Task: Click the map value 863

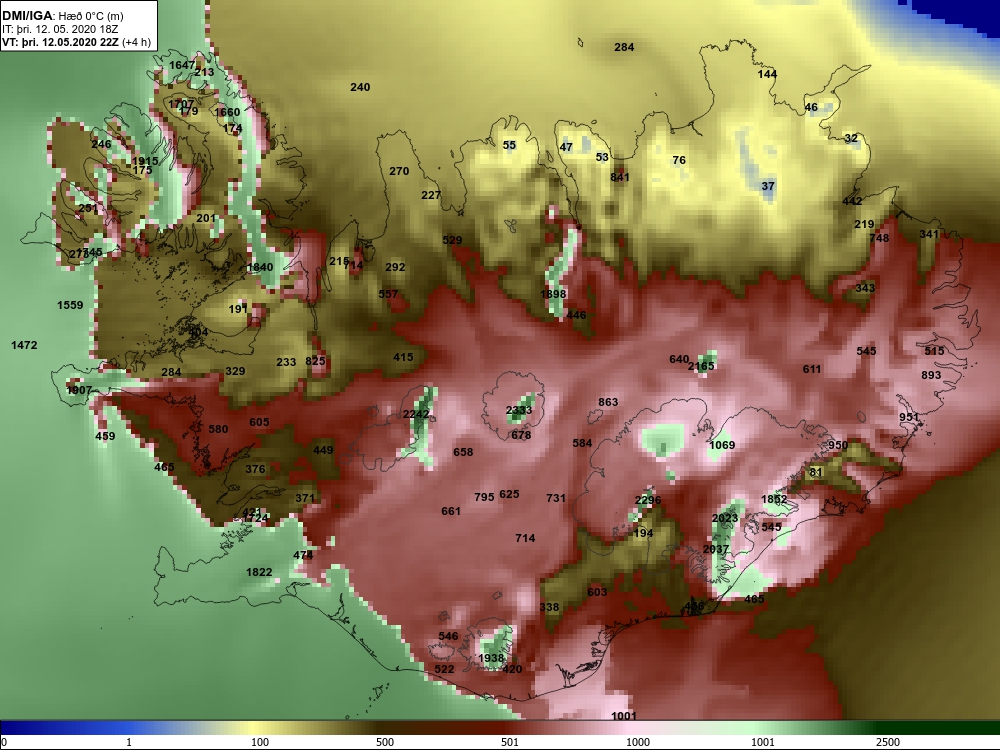Action: (x=608, y=402)
